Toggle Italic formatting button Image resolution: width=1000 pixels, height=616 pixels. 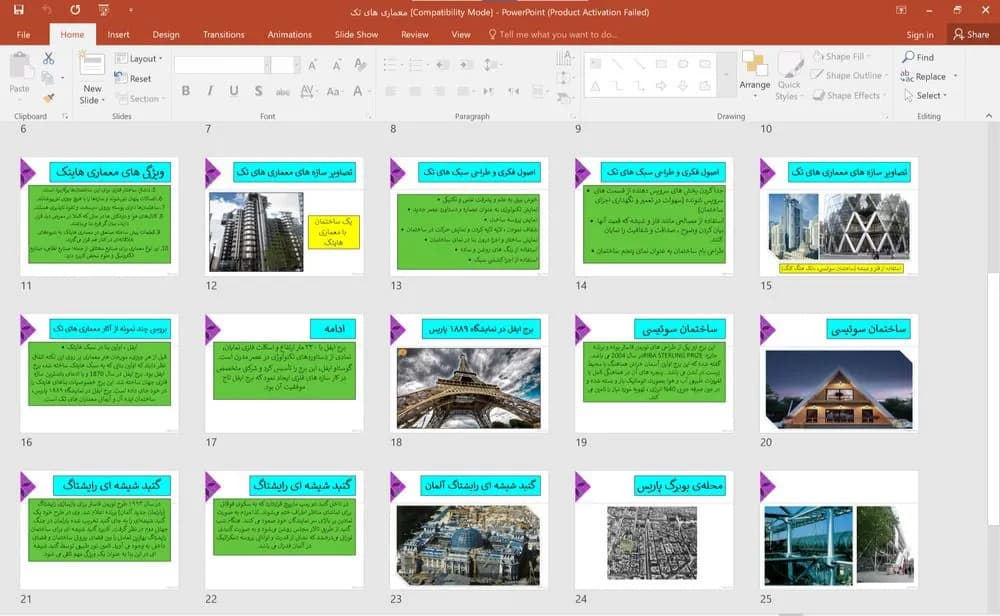210,91
